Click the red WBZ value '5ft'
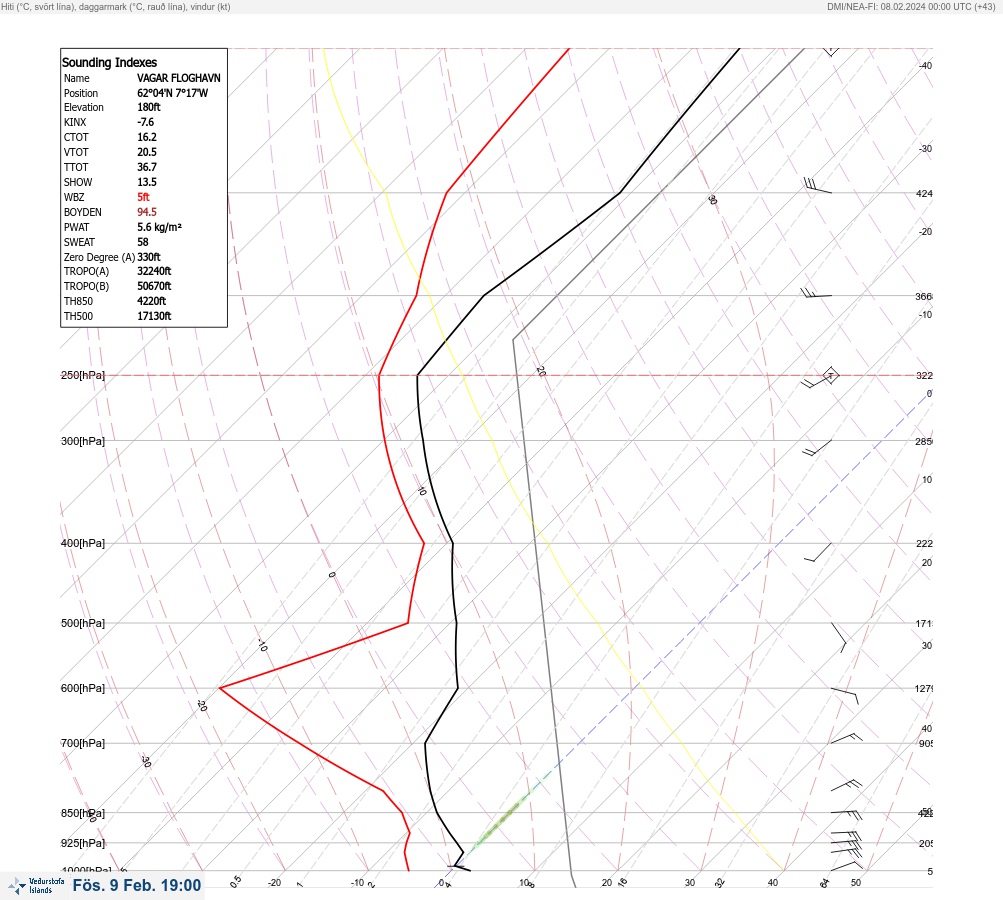This screenshot has height=900, width=1003. (x=143, y=197)
